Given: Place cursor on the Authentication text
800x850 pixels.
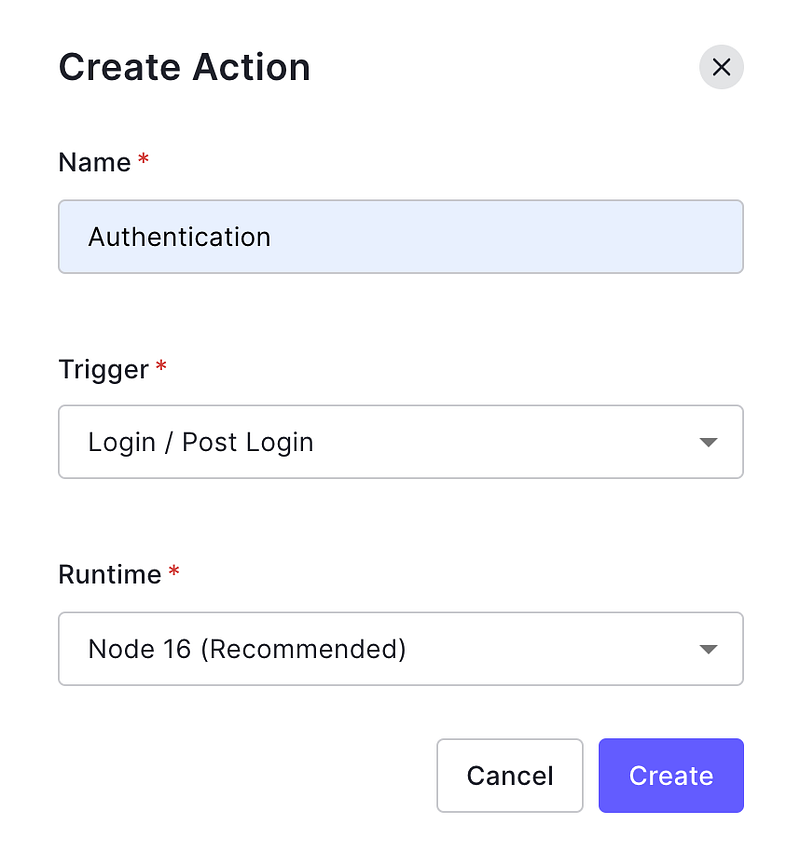Looking at the screenshot, I should tap(179, 237).
